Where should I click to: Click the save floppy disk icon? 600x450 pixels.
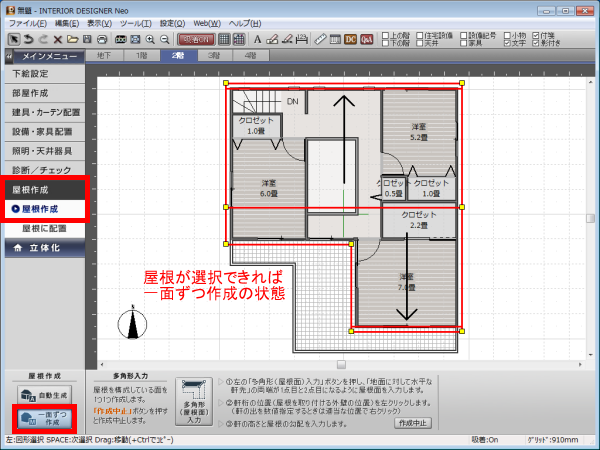(88, 39)
